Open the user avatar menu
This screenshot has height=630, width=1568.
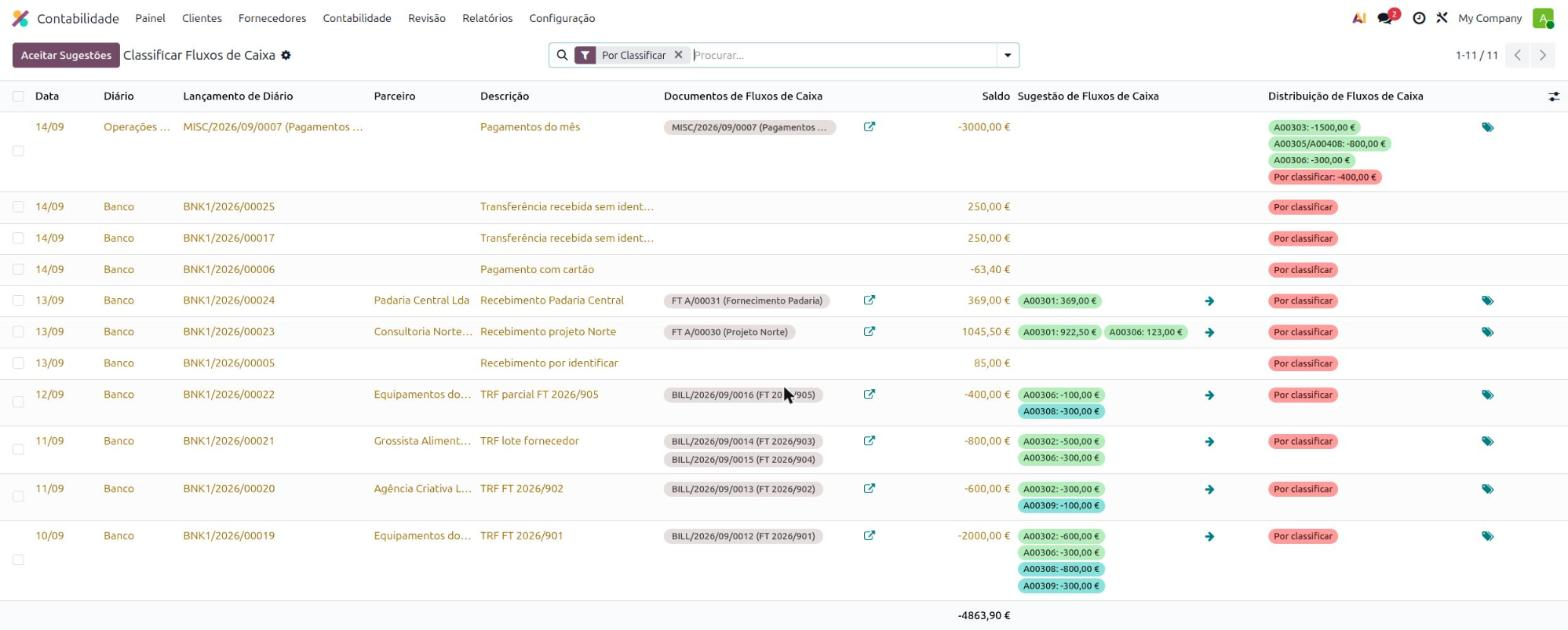coord(1543,18)
